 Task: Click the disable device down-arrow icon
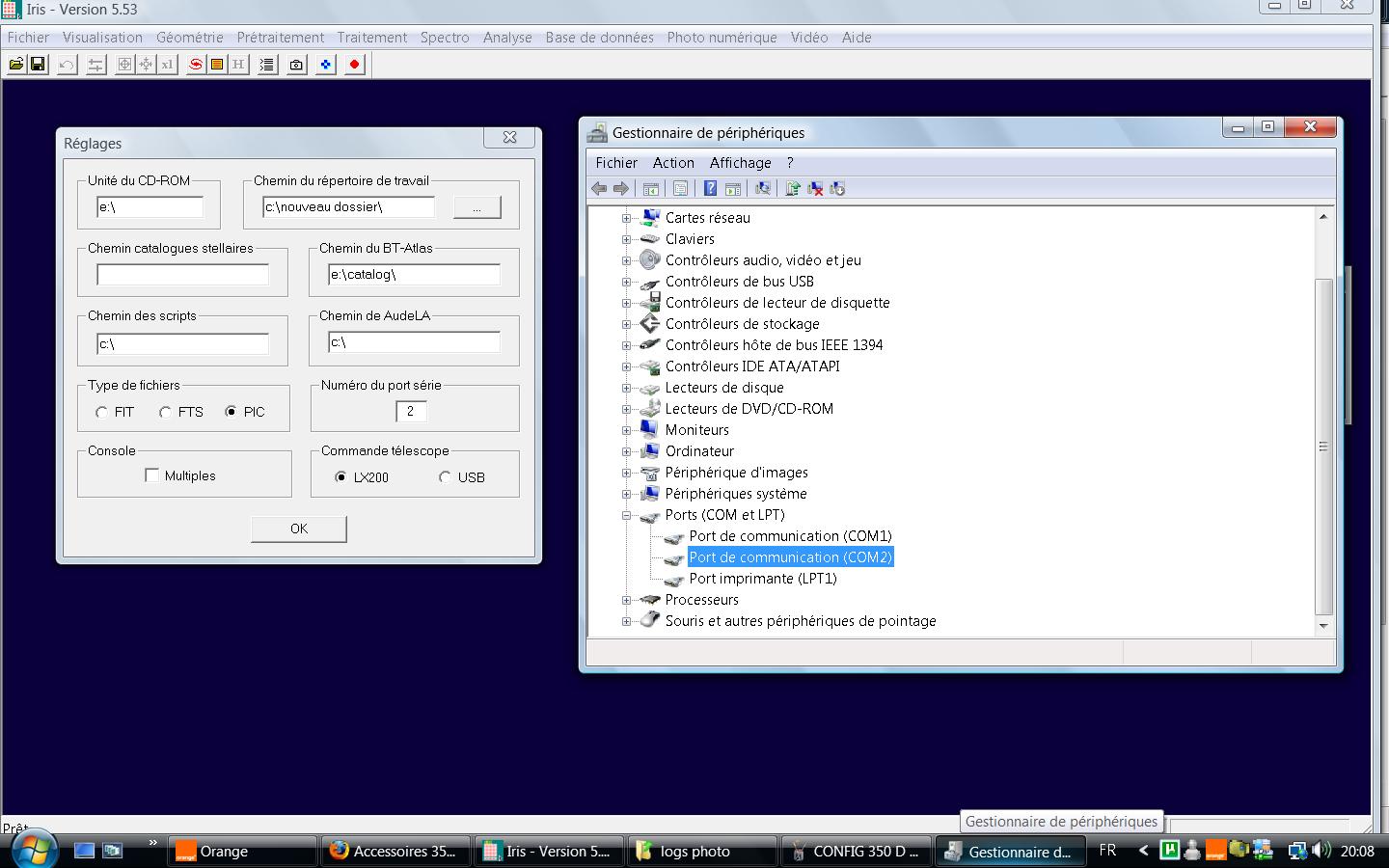(x=837, y=189)
